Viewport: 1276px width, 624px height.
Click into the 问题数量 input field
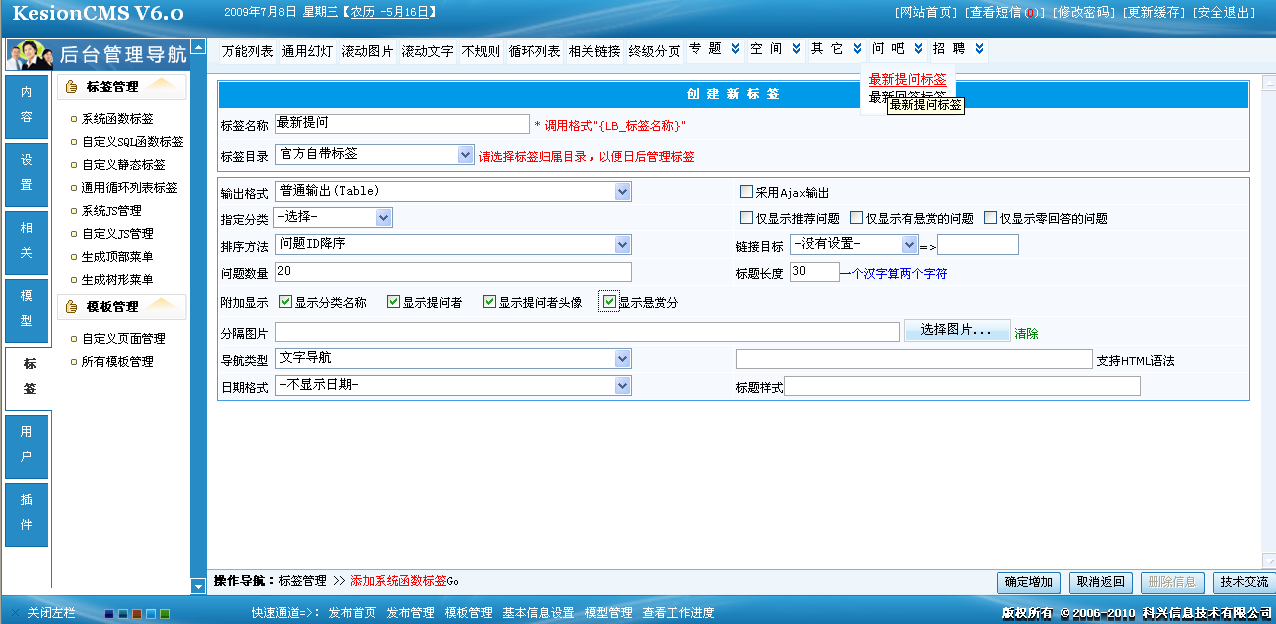(453, 272)
